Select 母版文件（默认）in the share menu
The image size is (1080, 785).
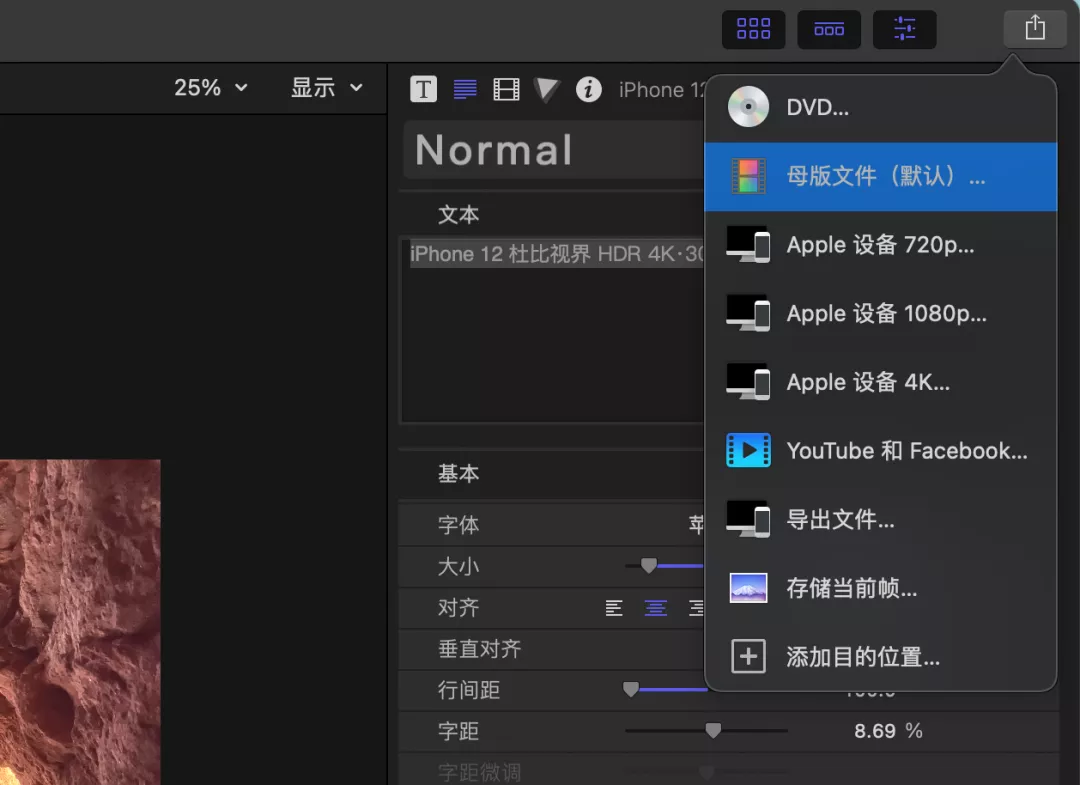[880, 177]
